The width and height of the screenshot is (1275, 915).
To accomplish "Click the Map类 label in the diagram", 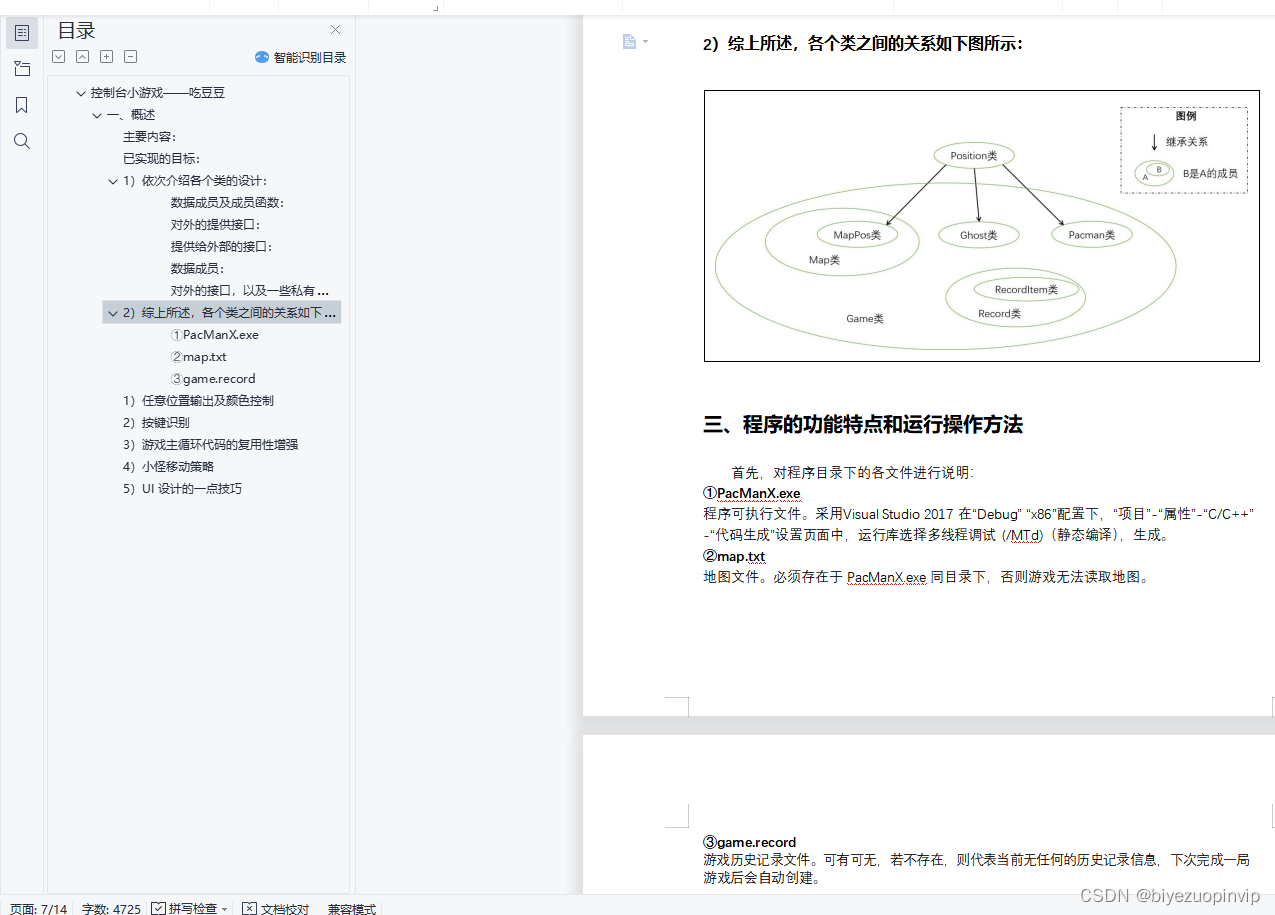I will click(x=824, y=260).
